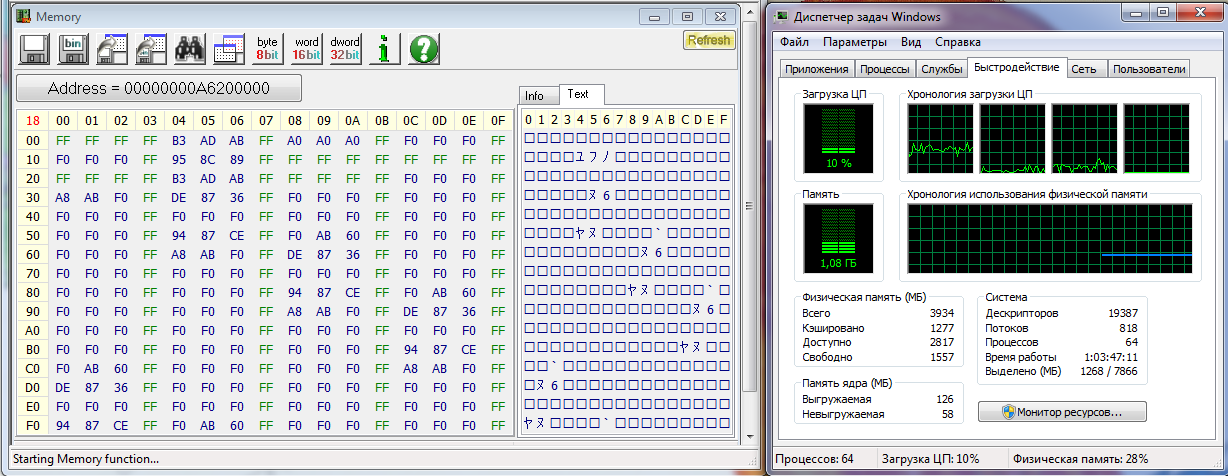The height and width of the screenshot is (476, 1228).
Task: Open Монитор ресурсов from Task Manager
Action: [x=1062, y=411]
